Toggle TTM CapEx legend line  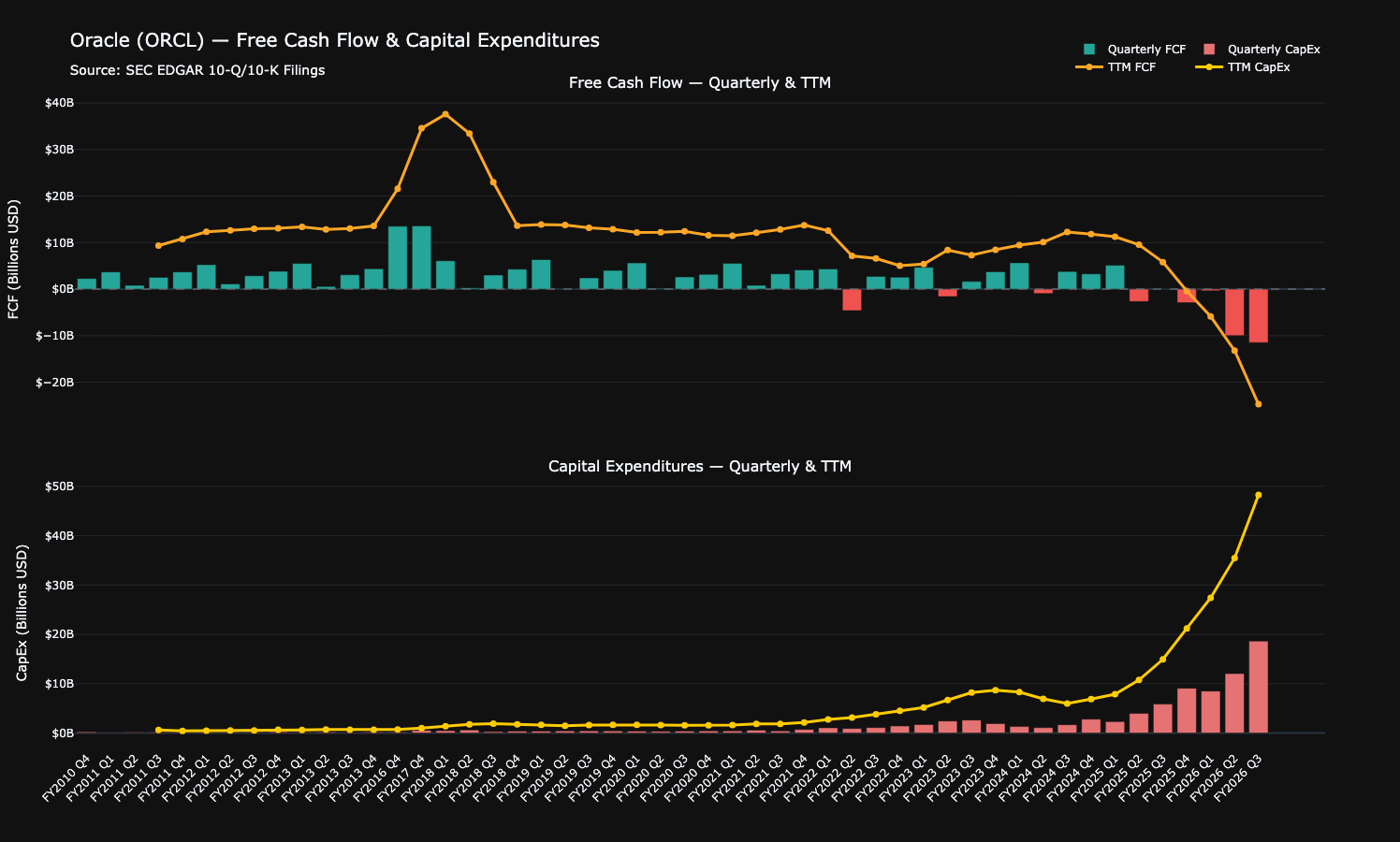[1245, 67]
